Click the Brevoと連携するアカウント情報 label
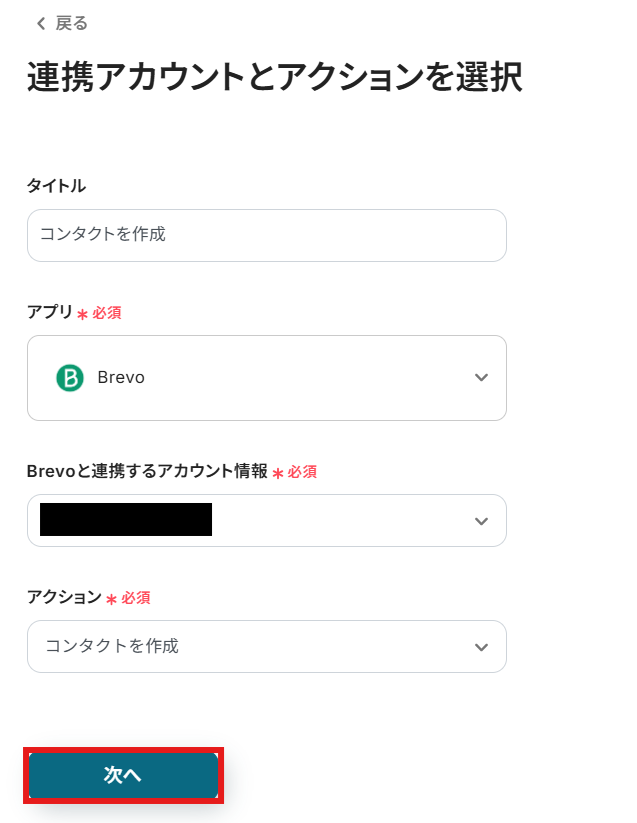Image resolution: width=637 pixels, height=823 pixels. coord(147,471)
